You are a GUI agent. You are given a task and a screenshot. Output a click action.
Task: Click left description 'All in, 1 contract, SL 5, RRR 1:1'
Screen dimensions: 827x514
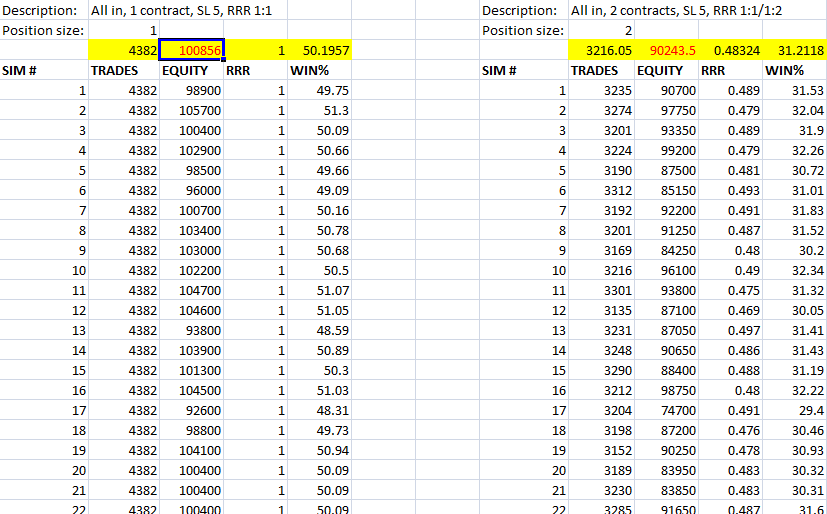point(181,11)
